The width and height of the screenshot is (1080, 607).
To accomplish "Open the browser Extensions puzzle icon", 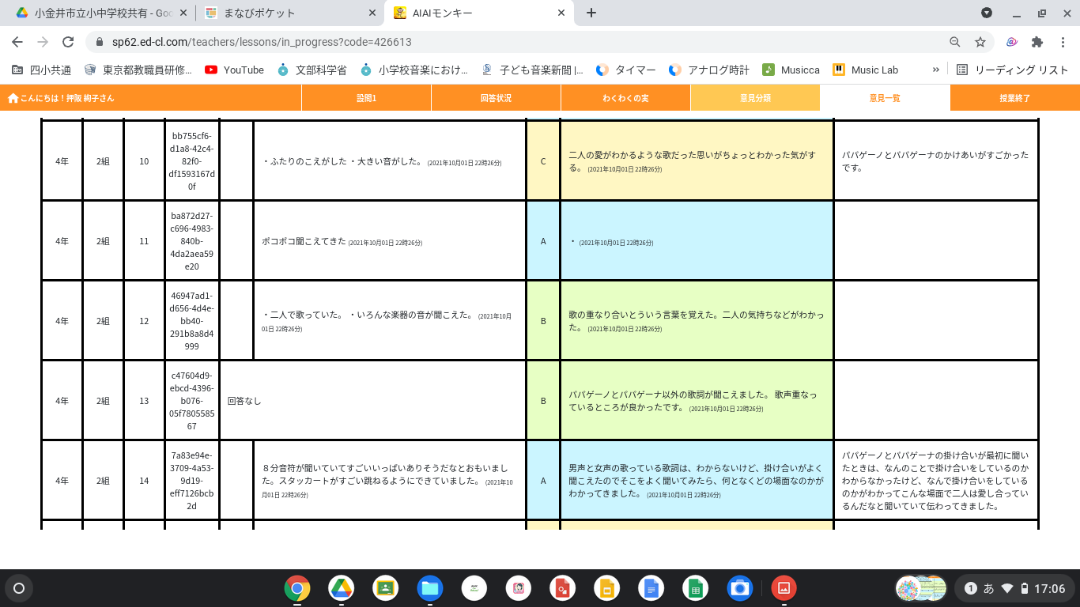I will 1036,42.
